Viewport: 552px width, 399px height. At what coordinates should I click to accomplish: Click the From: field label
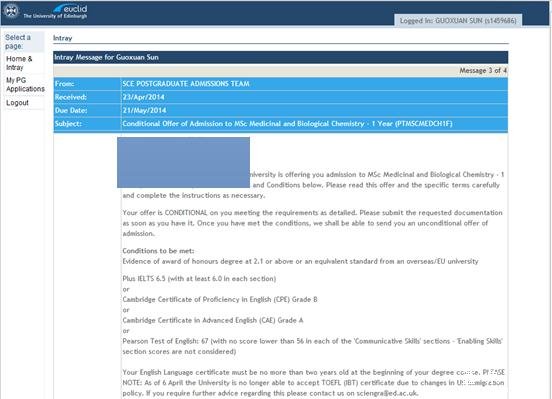[x=64, y=84]
